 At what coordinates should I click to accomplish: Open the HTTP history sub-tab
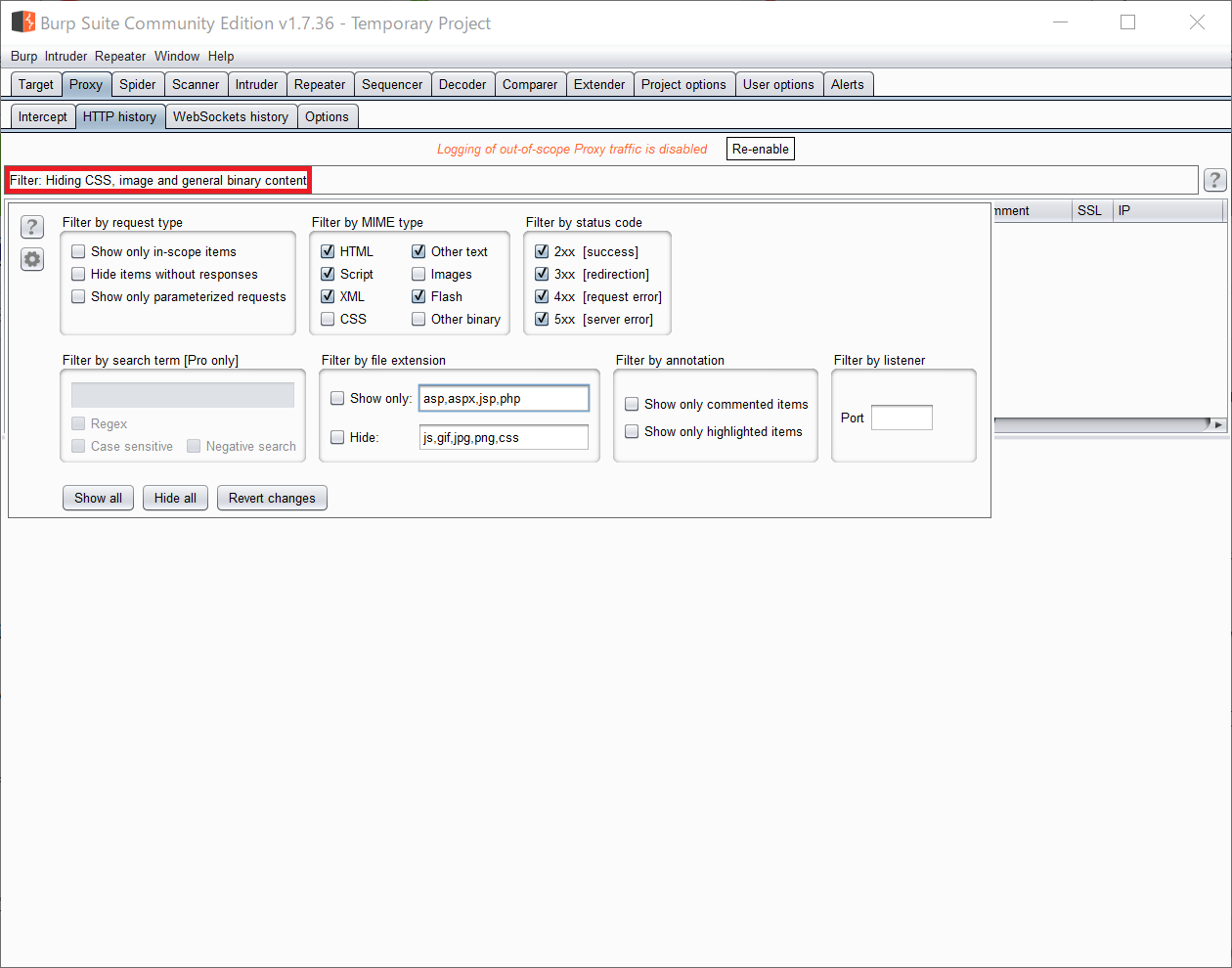click(120, 116)
